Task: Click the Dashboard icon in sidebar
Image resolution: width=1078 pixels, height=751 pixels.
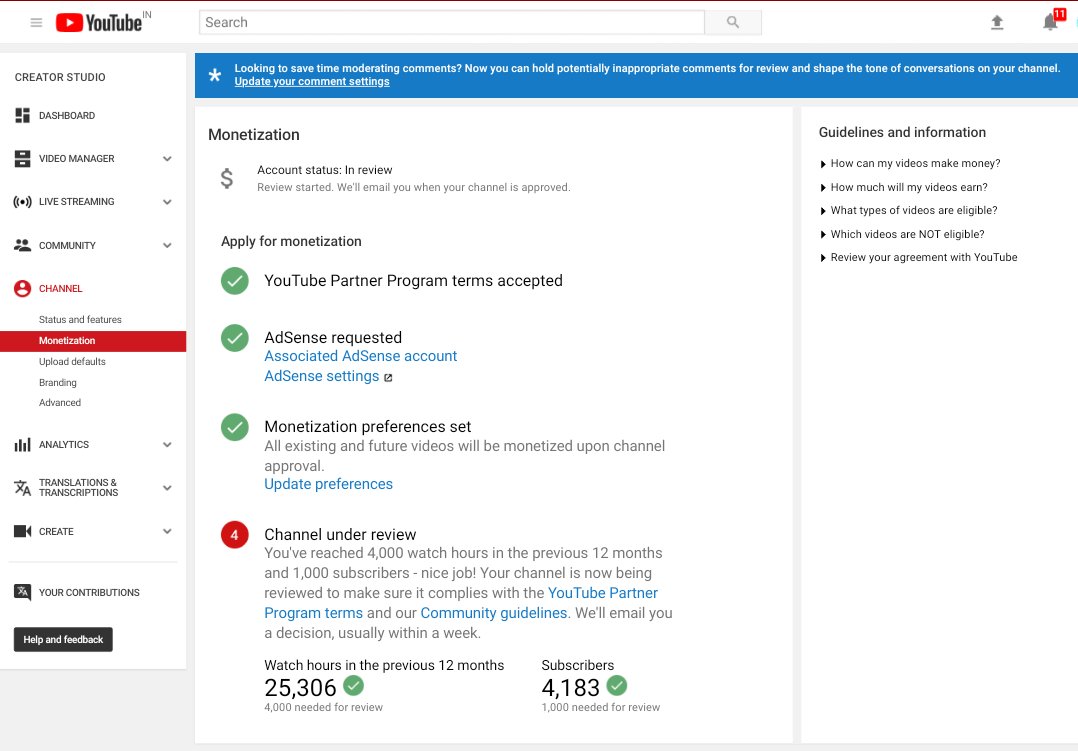Action: [23, 116]
